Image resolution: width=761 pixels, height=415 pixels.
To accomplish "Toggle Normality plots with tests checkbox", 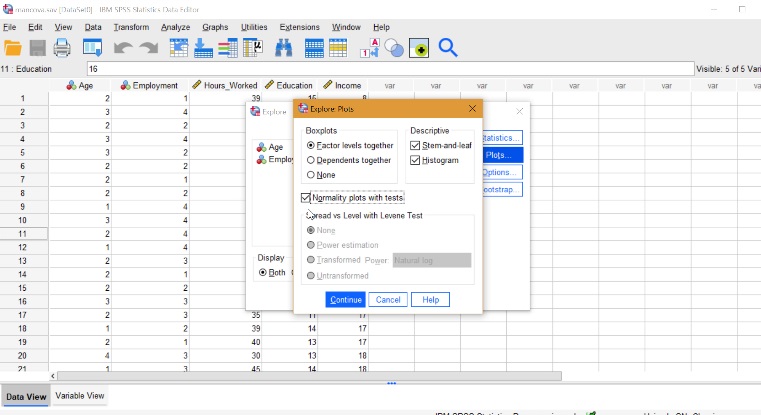I will coord(305,198).
